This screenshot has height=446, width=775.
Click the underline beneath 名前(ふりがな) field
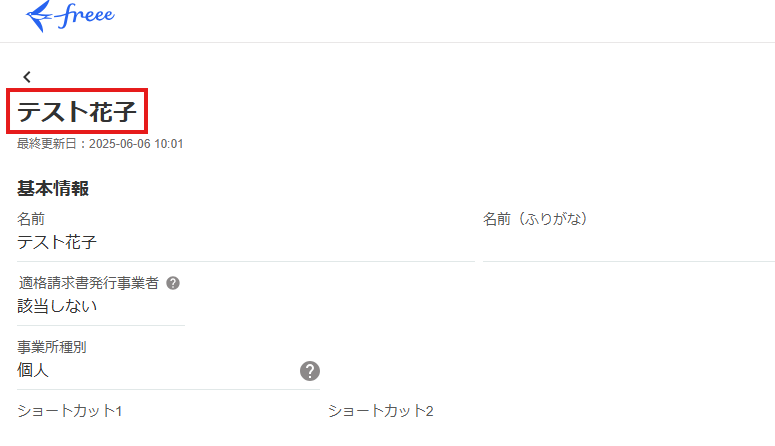tap(628, 261)
